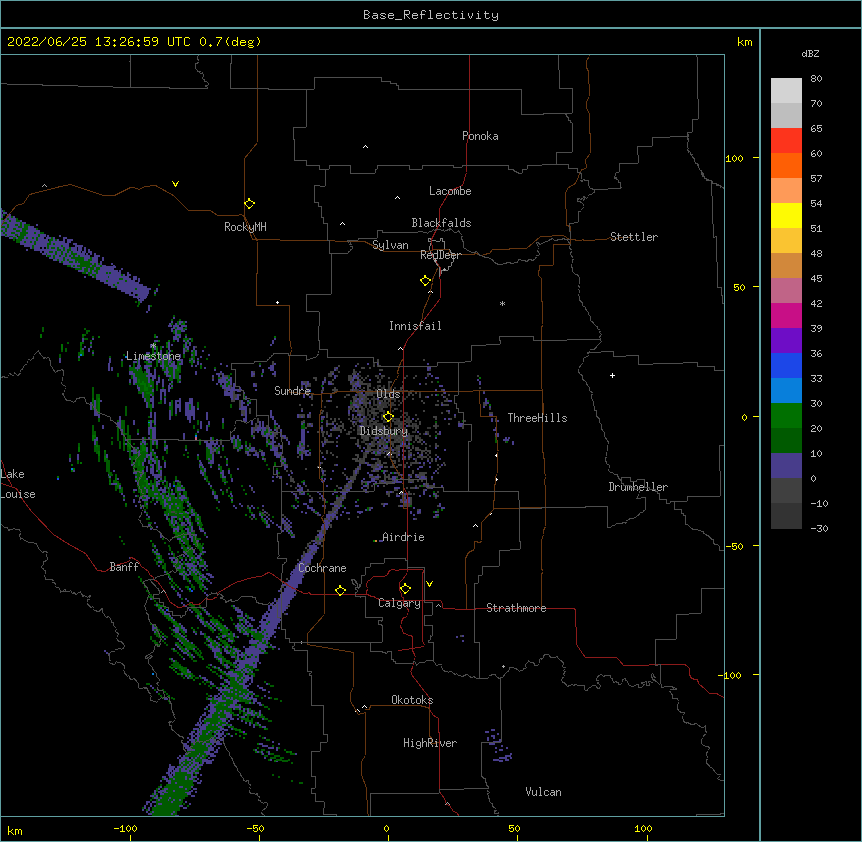Click the 80 value atop the dBZ legend
Image resolution: width=862 pixels, height=842 pixels.
[816, 79]
